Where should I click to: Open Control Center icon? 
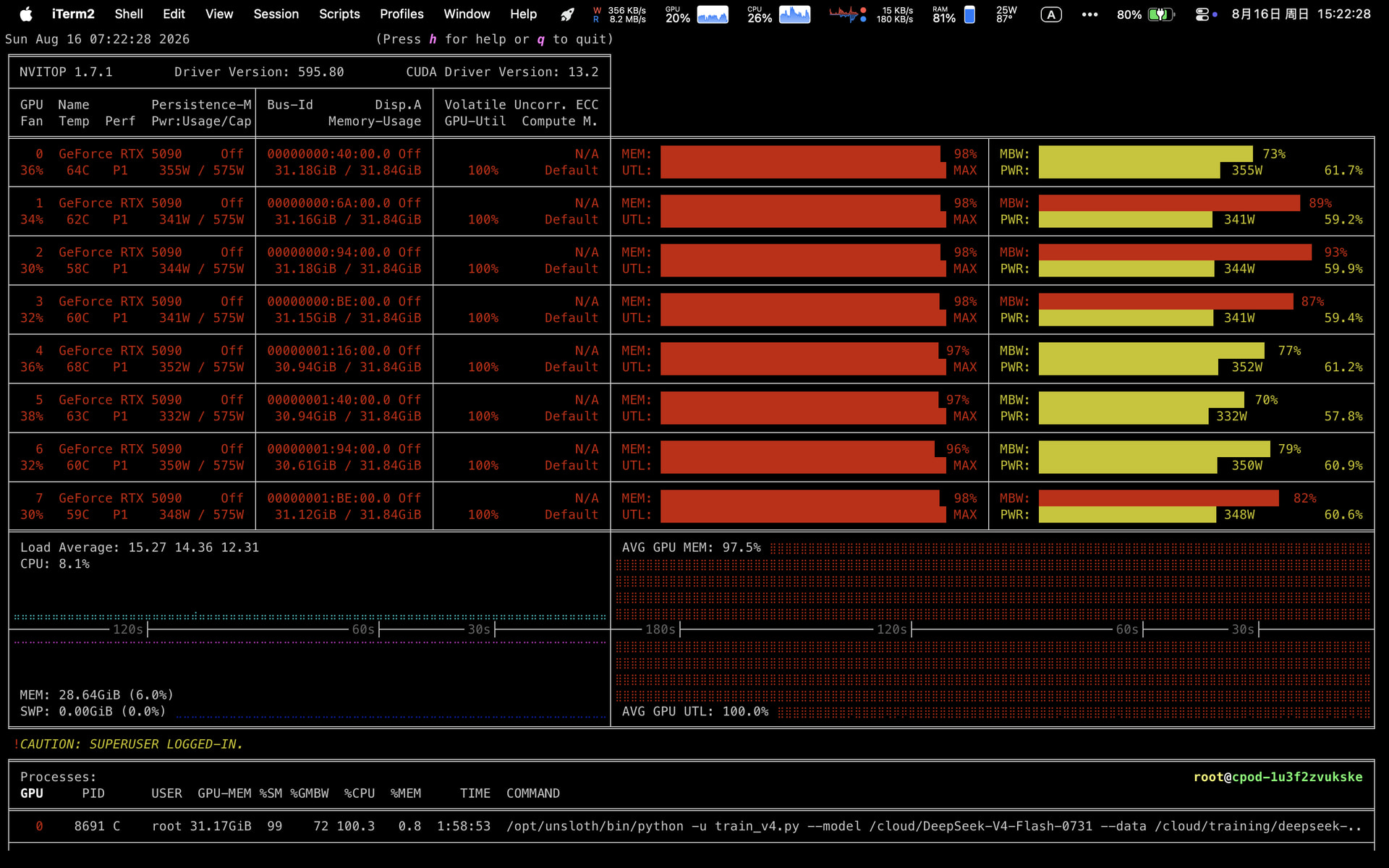click(x=1202, y=14)
